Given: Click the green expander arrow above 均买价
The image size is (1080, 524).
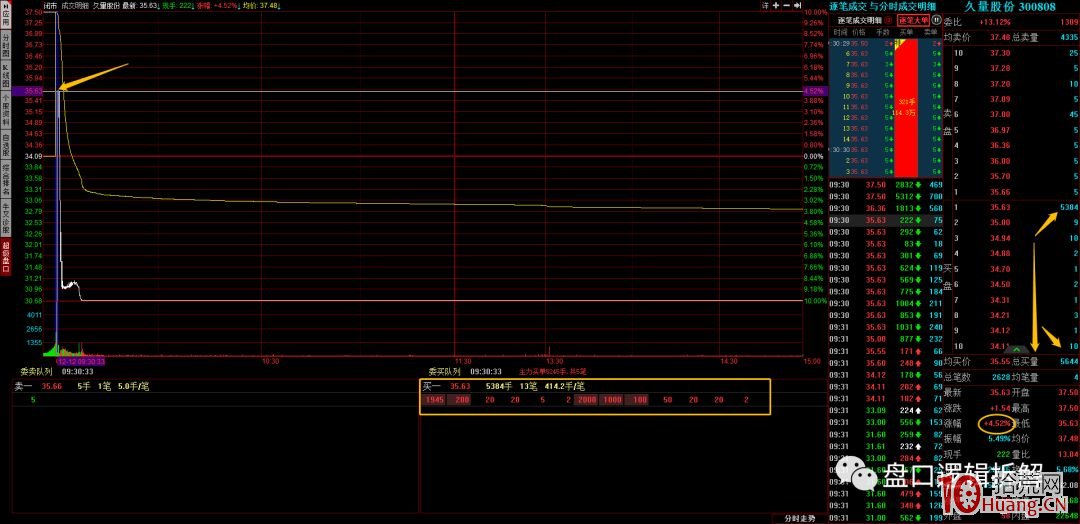Looking at the screenshot, I should [1015, 350].
